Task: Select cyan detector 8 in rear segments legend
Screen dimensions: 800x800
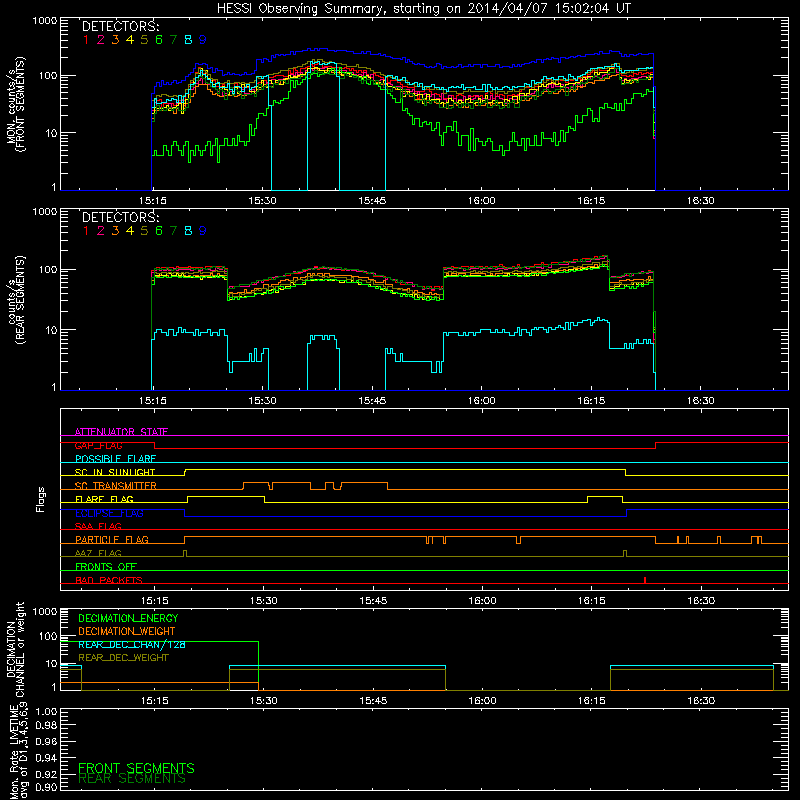Action: (x=188, y=231)
